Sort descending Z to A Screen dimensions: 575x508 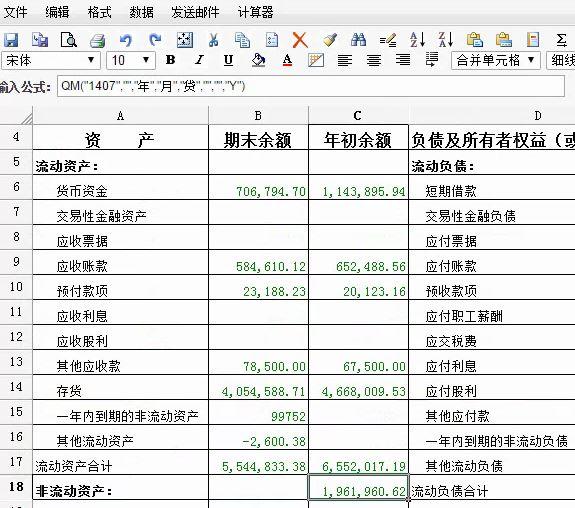point(446,40)
